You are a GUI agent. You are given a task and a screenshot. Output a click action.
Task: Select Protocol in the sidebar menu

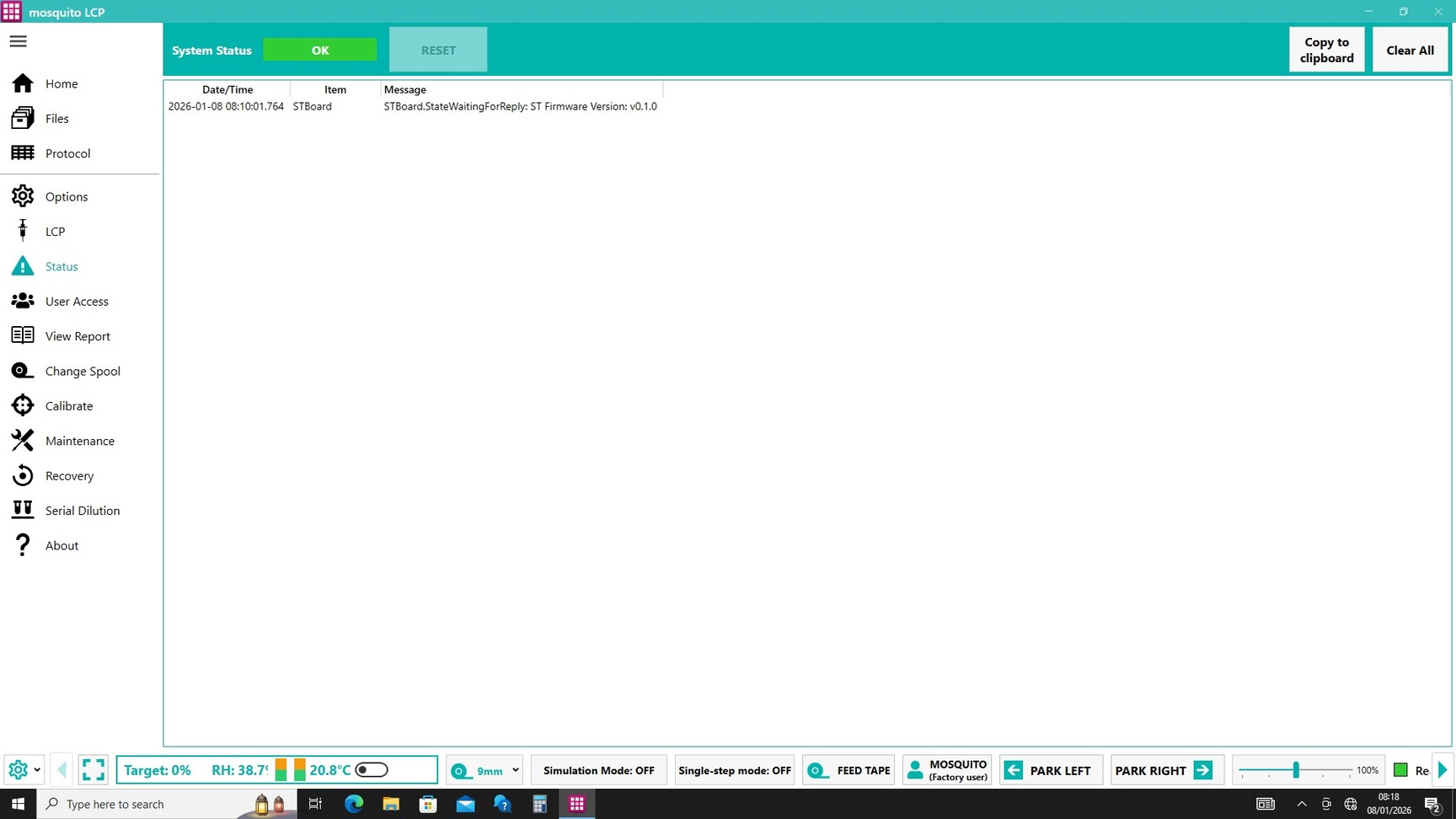click(x=67, y=153)
